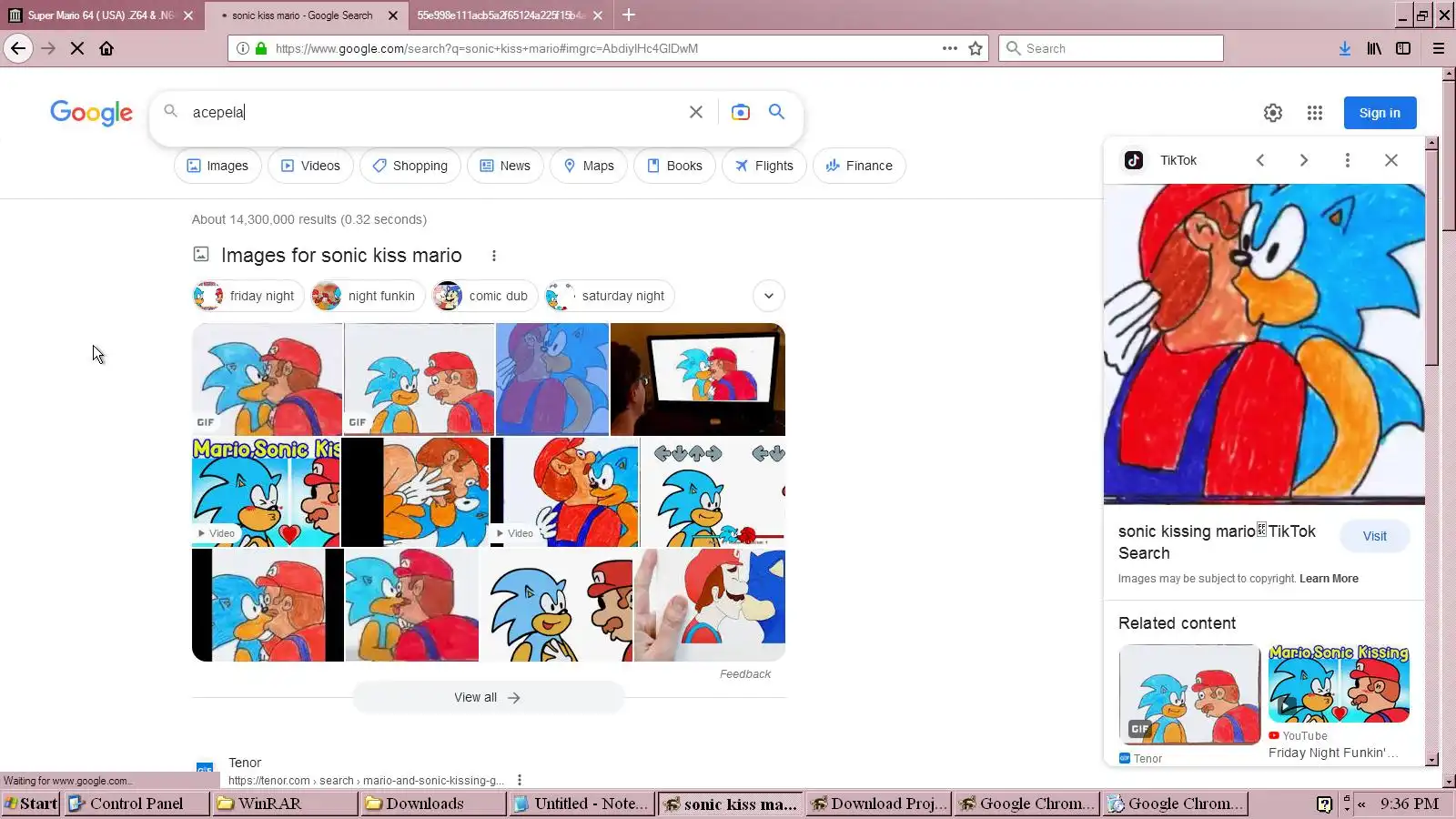This screenshot has height=819, width=1456.
Task: Filter images by saturday night chip
Action: [x=609, y=296]
